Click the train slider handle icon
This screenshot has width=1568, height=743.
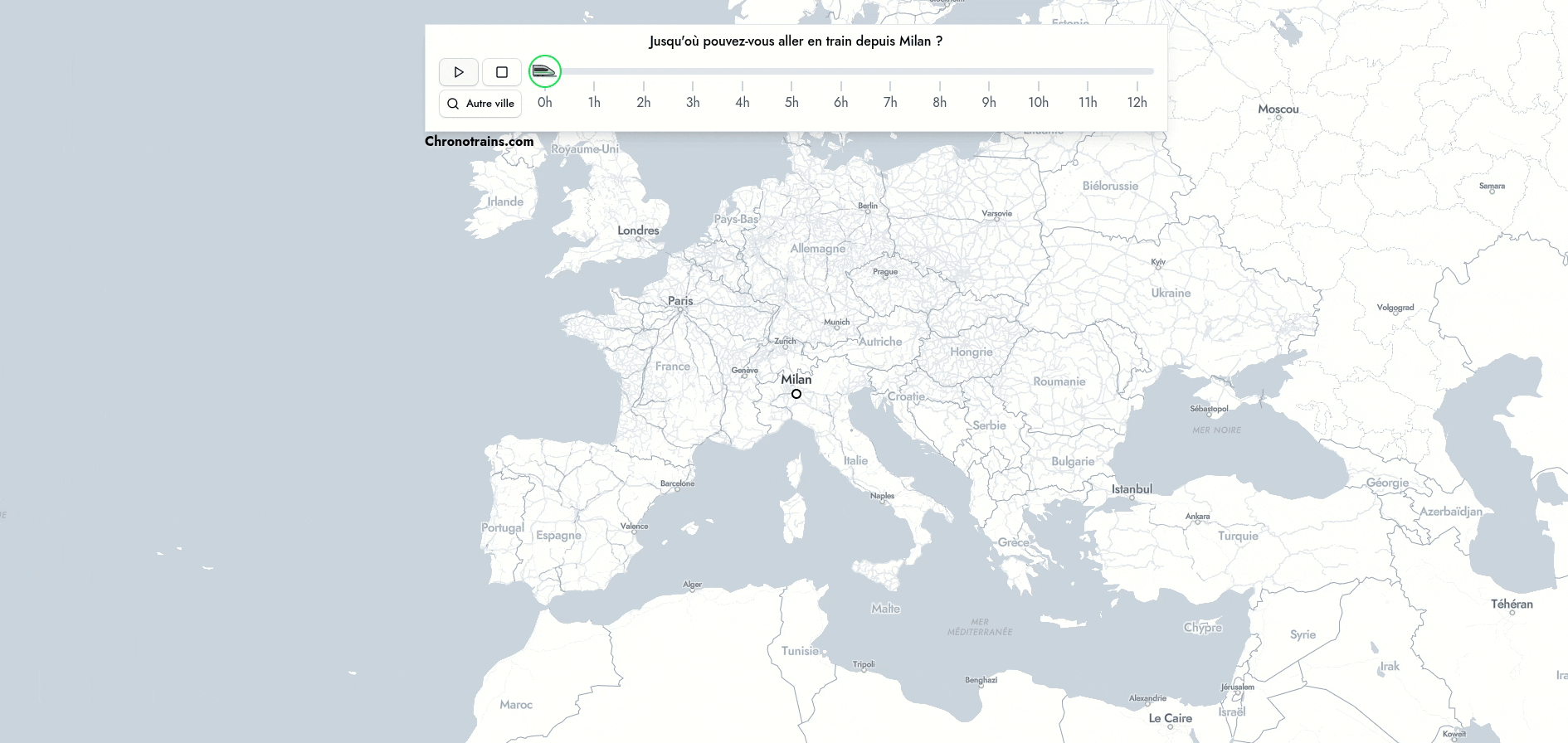545,71
